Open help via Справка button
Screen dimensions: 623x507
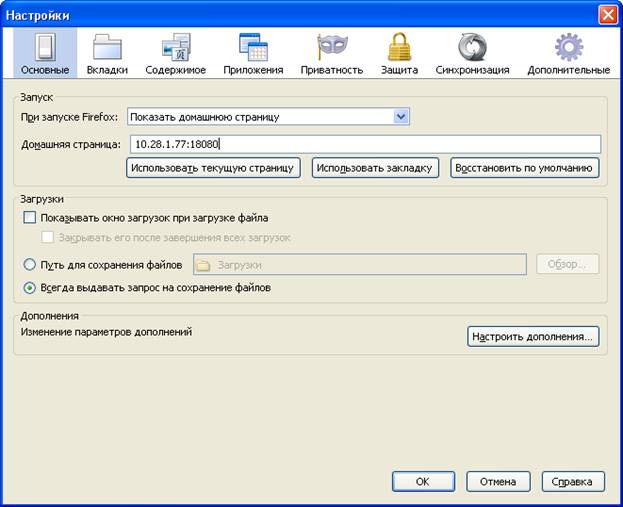[573, 482]
